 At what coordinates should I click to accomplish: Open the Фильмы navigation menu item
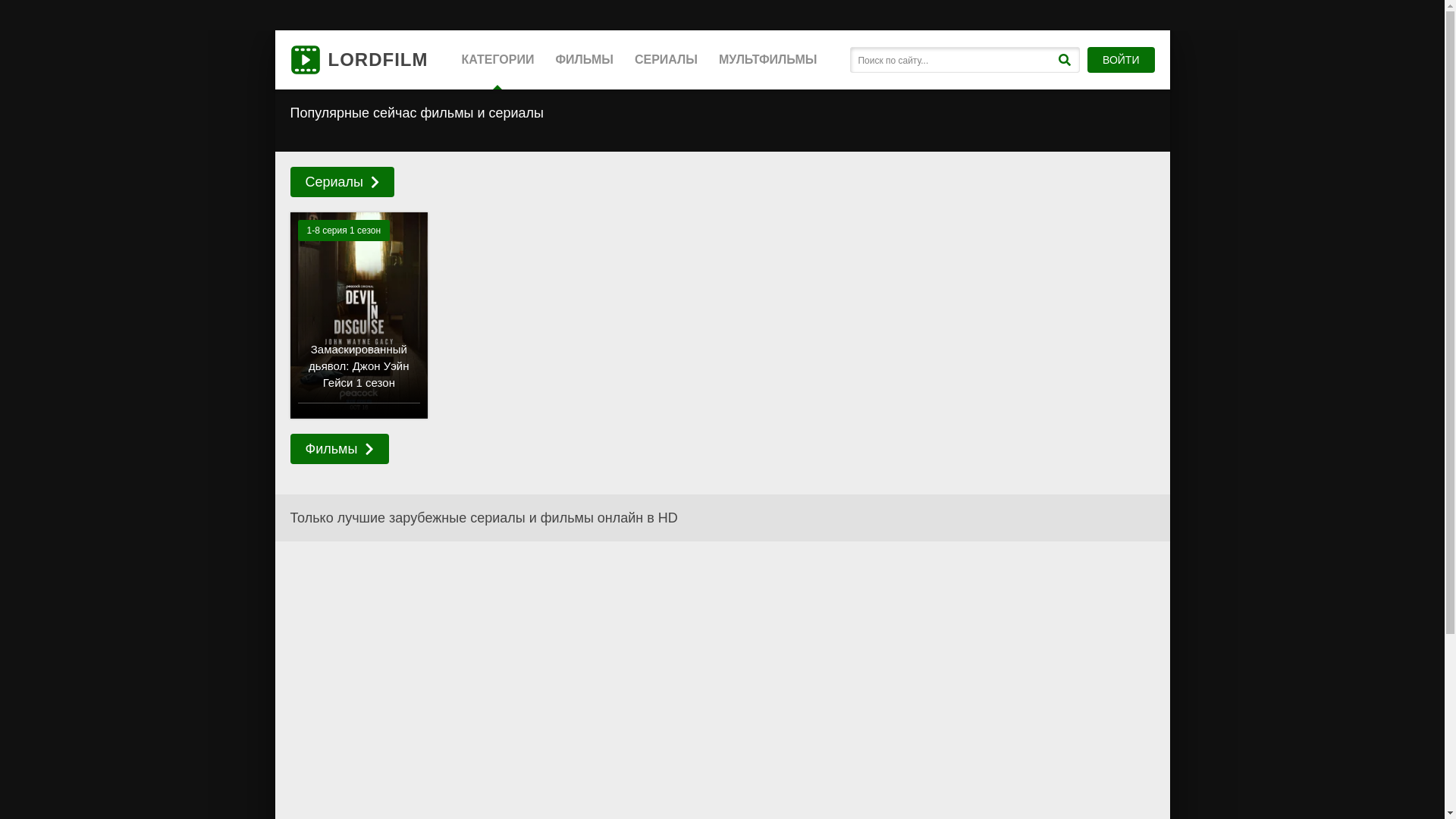(584, 60)
